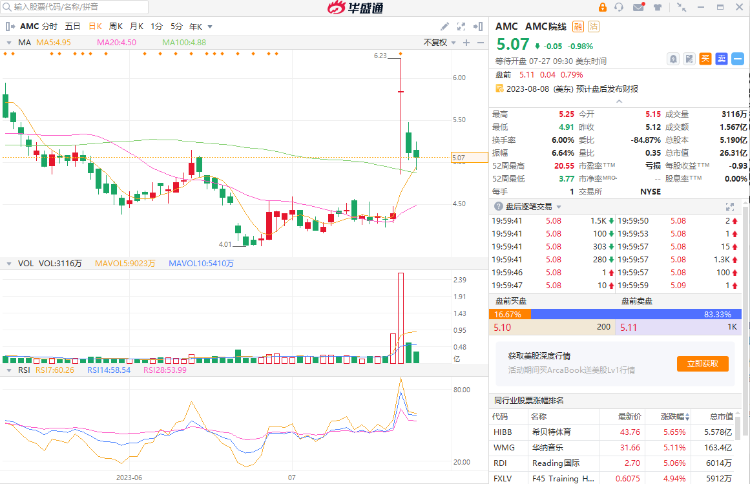Collapse the right quote panel icon
This screenshot has height=484, width=750.
[478, 26]
